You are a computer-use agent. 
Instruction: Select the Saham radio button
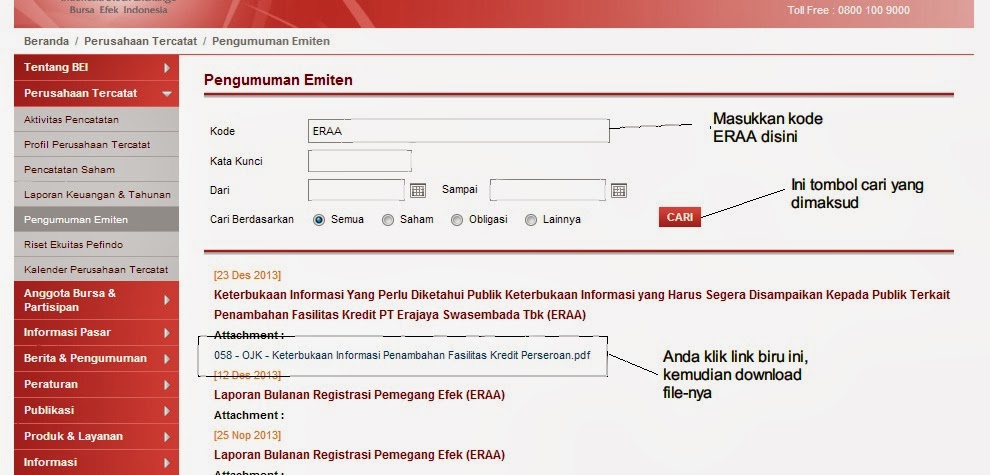pos(388,220)
